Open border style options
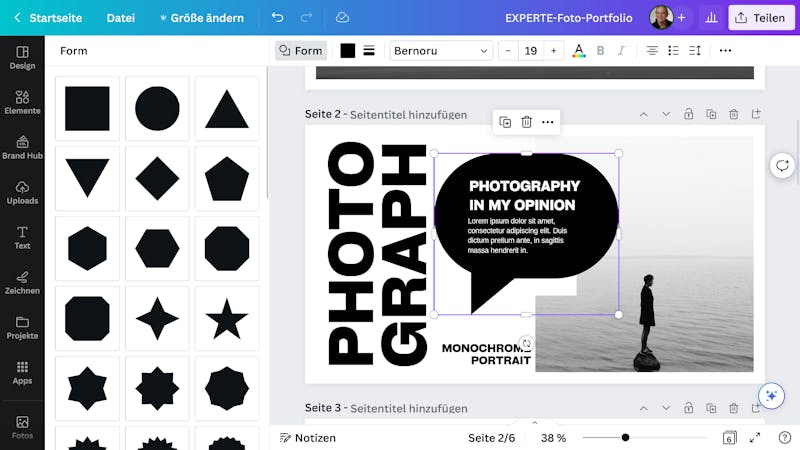 coord(369,51)
